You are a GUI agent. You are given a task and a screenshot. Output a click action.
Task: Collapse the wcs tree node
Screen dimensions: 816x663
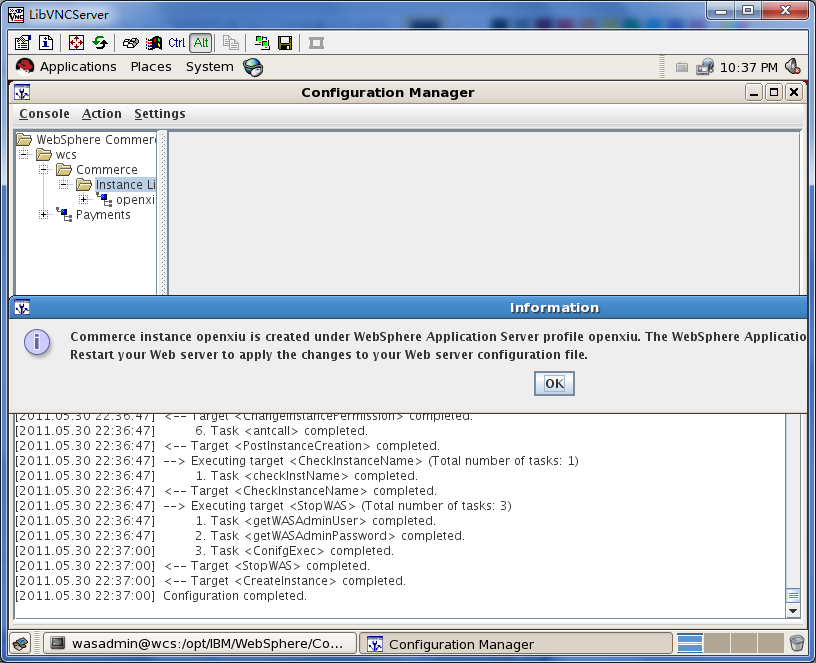[23, 155]
